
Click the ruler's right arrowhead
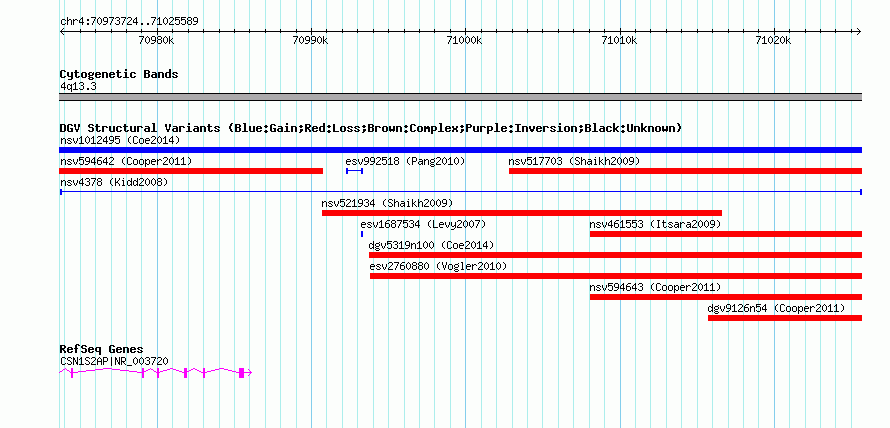coord(858,32)
